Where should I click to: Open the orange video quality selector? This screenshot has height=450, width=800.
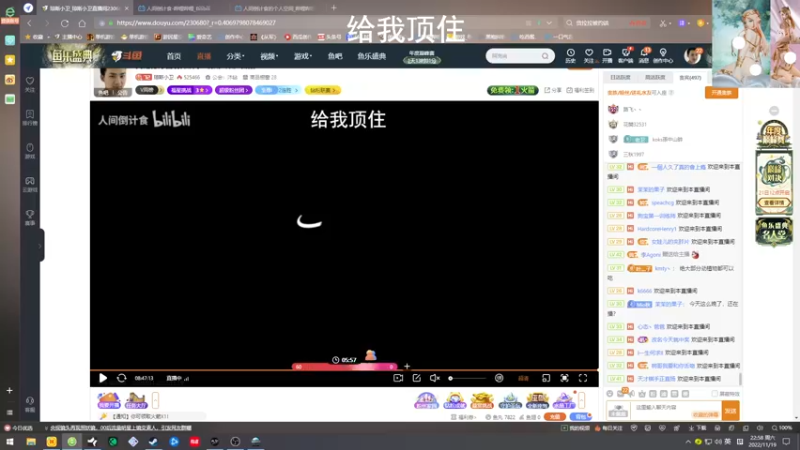(523, 379)
